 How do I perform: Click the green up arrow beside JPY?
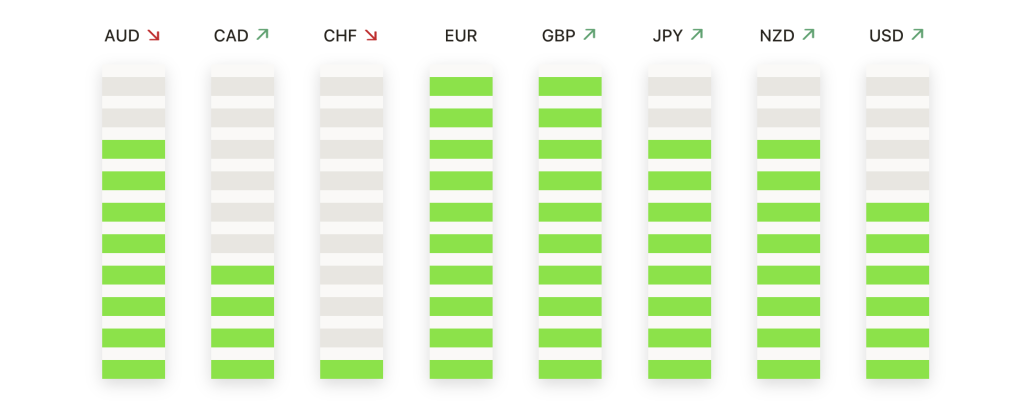pyautogui.click(x=698, y=35)
